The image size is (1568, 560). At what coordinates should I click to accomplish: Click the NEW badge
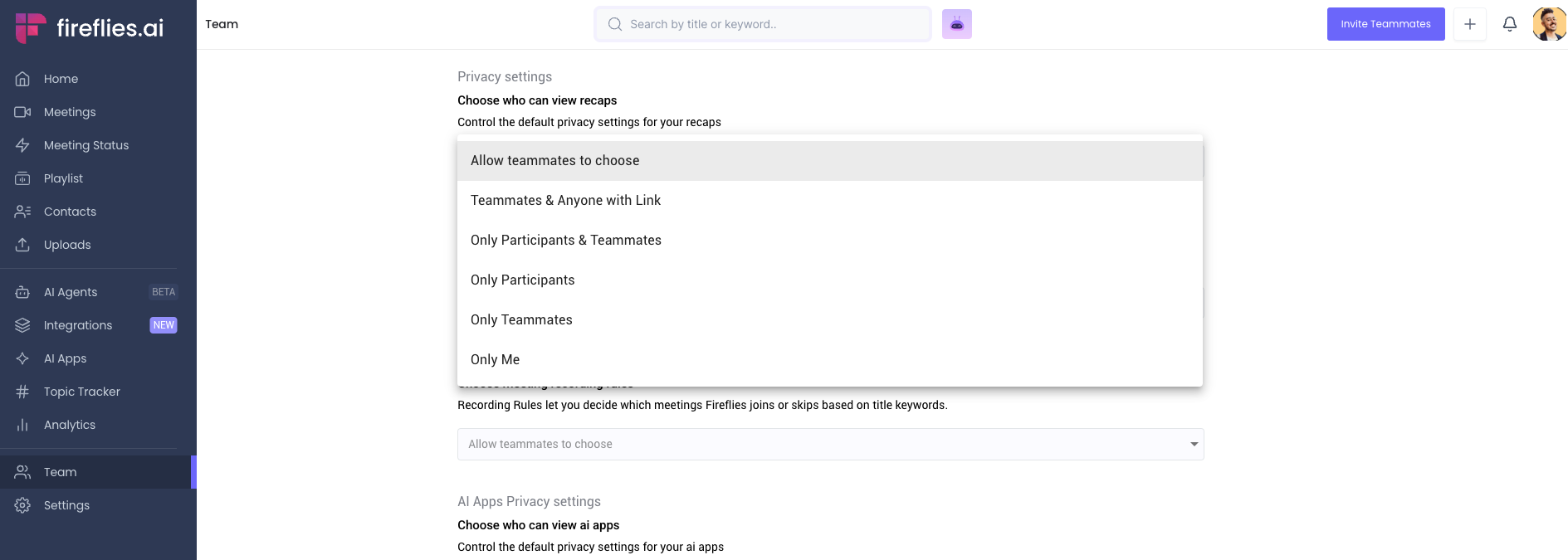[x=164, y=325]
